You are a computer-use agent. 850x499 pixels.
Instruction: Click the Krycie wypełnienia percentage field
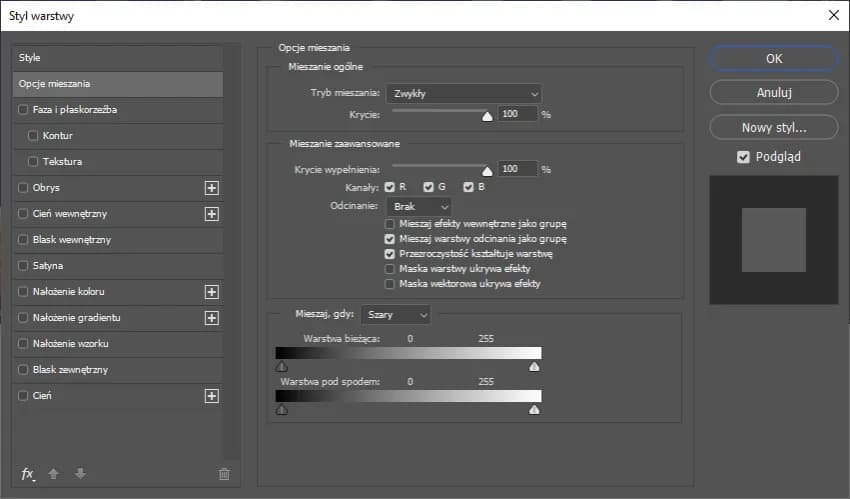pos(517,169)
